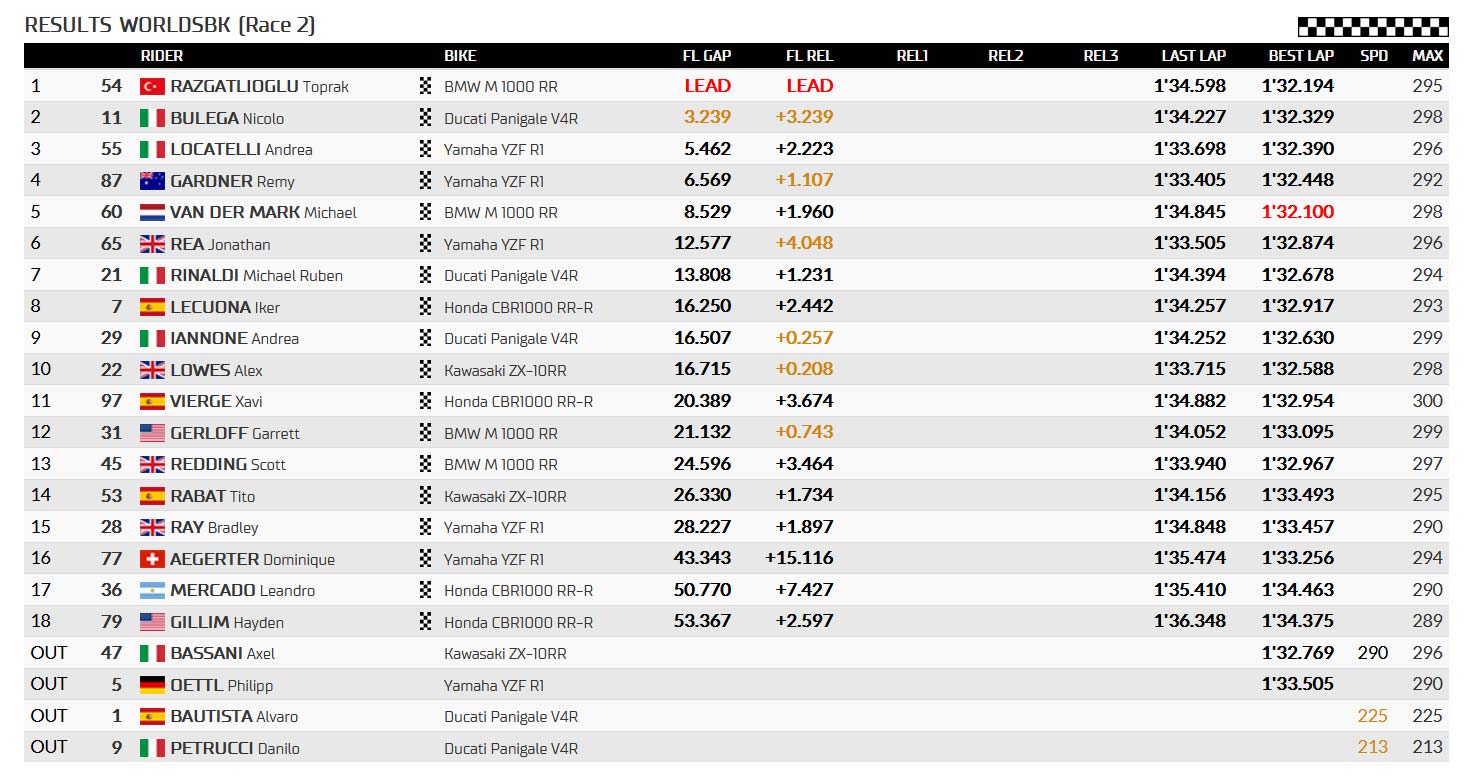Viewport: 1468px width, 777px height.
Task: Click the Dutch flag next to Van der Mark
Action: [152, 212]
